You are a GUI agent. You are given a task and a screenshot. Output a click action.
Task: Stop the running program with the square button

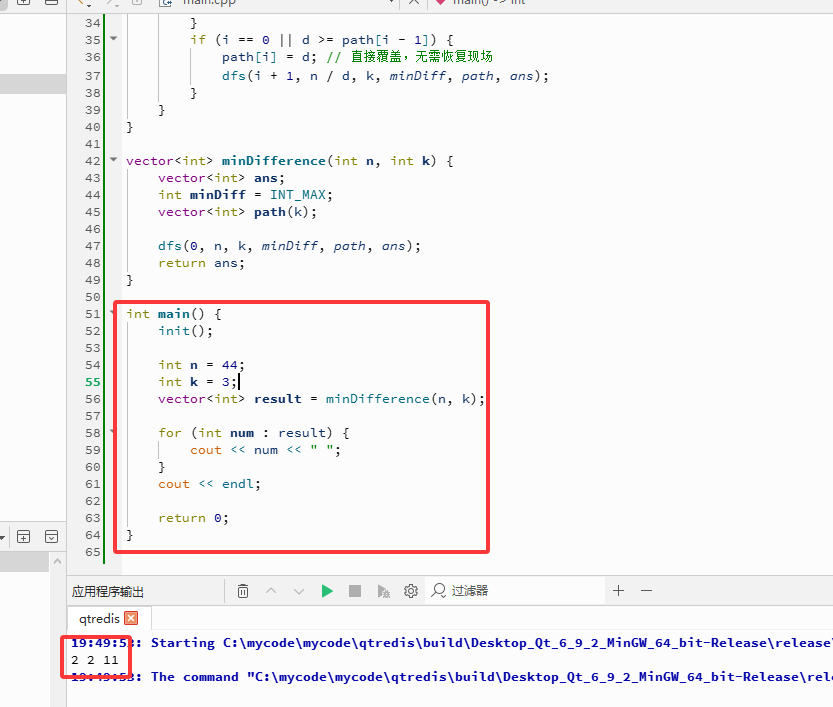[355, 591]
